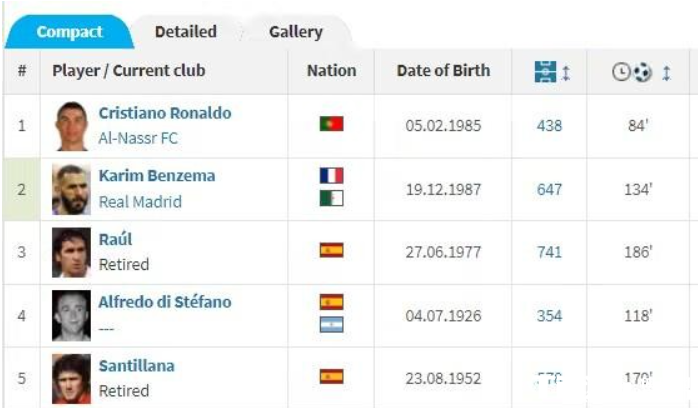Open Santillana's player profile
The width and height of the screenshot is (698, 408).
135,366
